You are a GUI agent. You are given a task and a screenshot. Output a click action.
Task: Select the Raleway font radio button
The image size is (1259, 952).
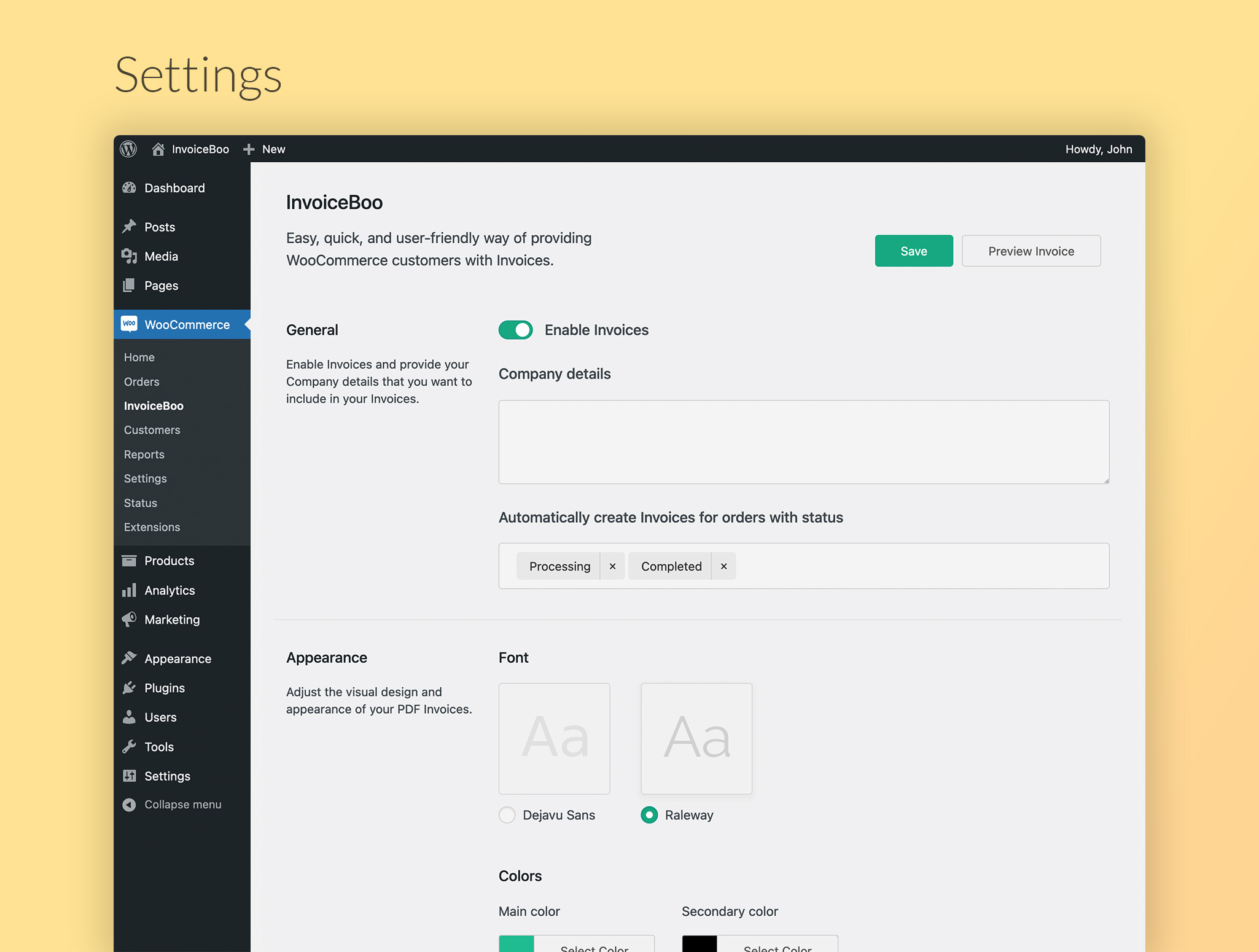coord(649,815)
